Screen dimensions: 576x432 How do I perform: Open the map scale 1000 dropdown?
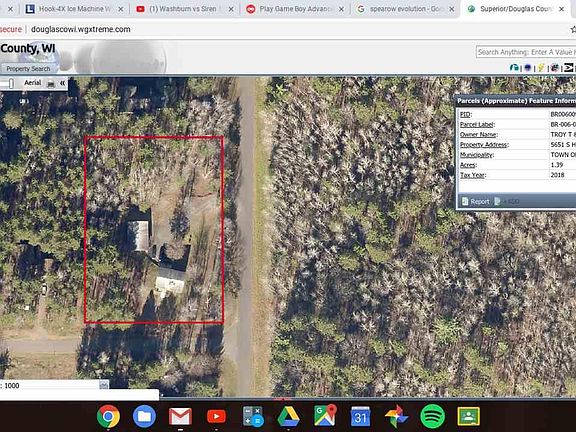[104, 385]
